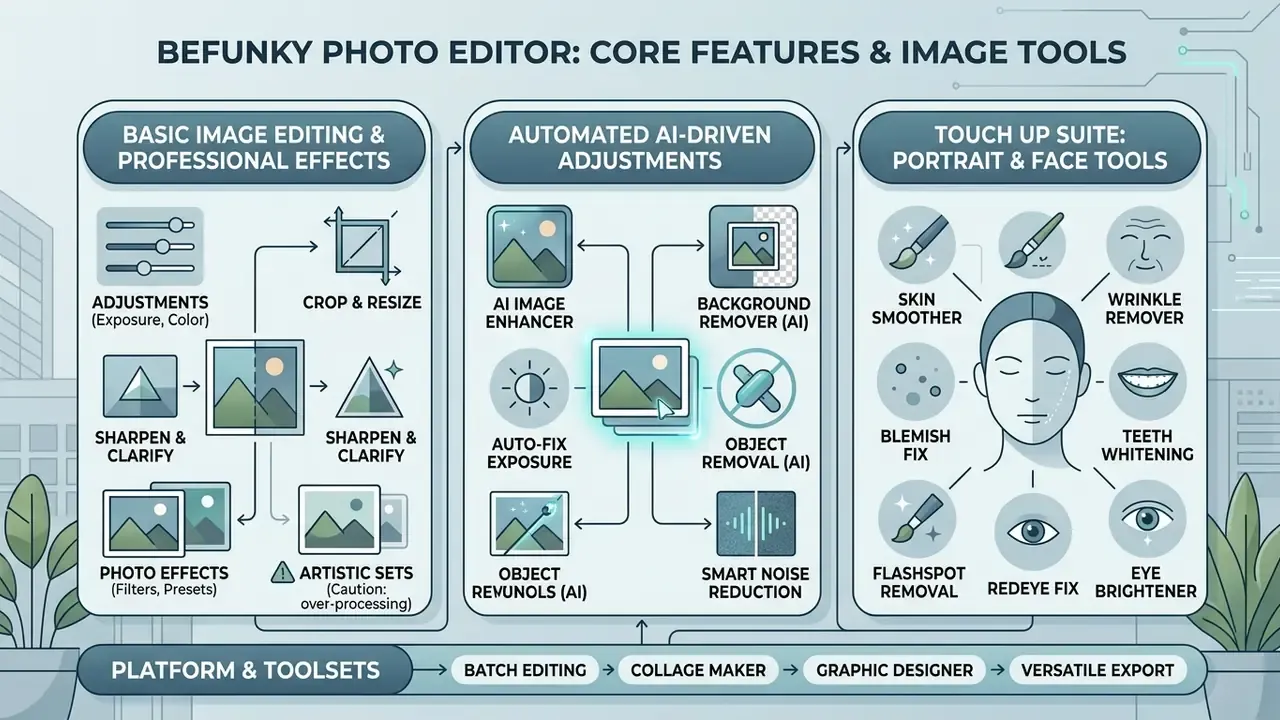Open the Photo Effects icon
The height and width of the screenshot is (720, 1280).
point(168,520)
